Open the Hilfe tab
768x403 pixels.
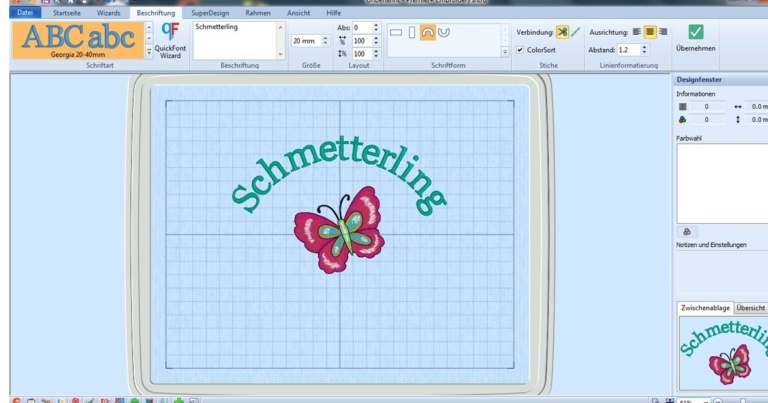pyautogui.click(x=334, y=13)
